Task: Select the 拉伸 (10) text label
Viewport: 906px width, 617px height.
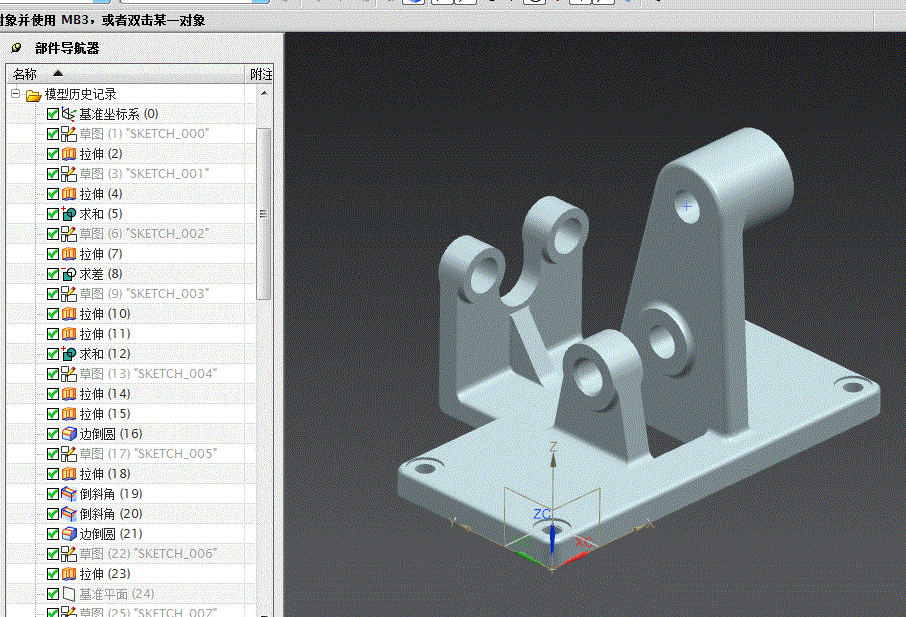Action: [105, 314]
